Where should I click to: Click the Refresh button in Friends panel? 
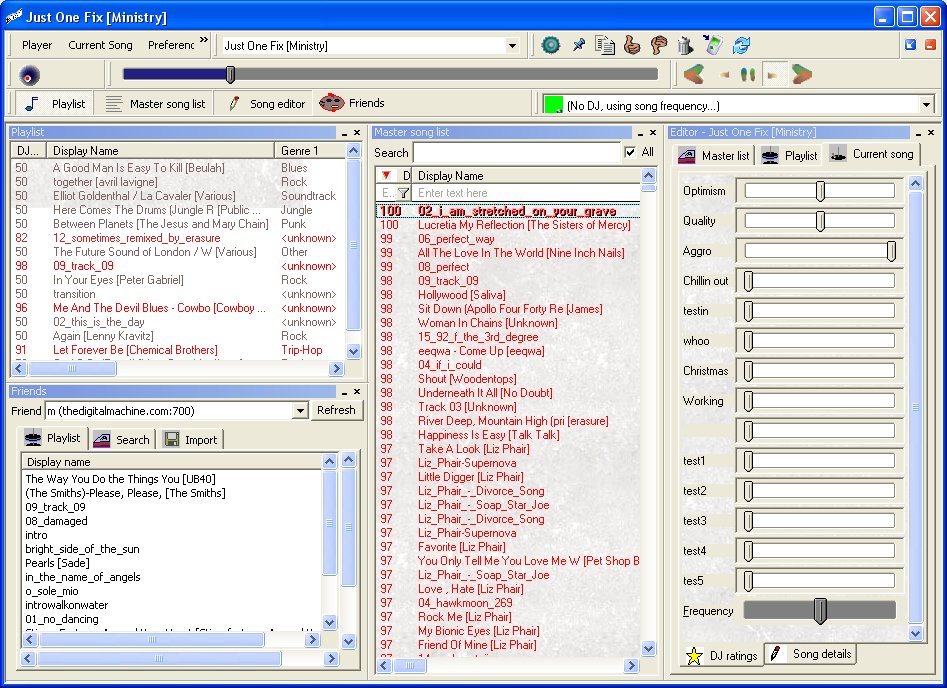coord(337,410)
